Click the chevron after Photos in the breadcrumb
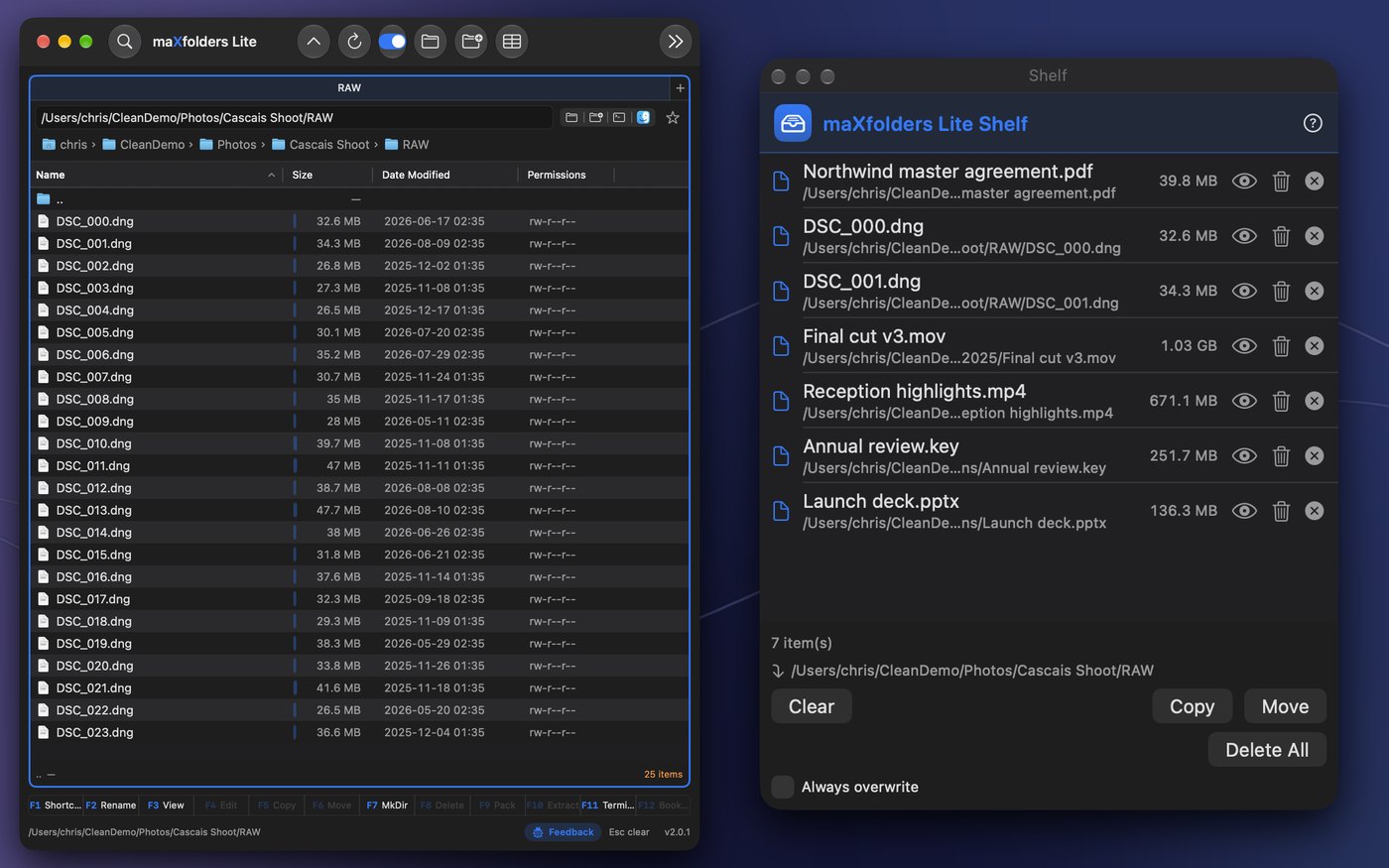Image resolution: width=1389 pixels, height=868 pixels. 263,145
